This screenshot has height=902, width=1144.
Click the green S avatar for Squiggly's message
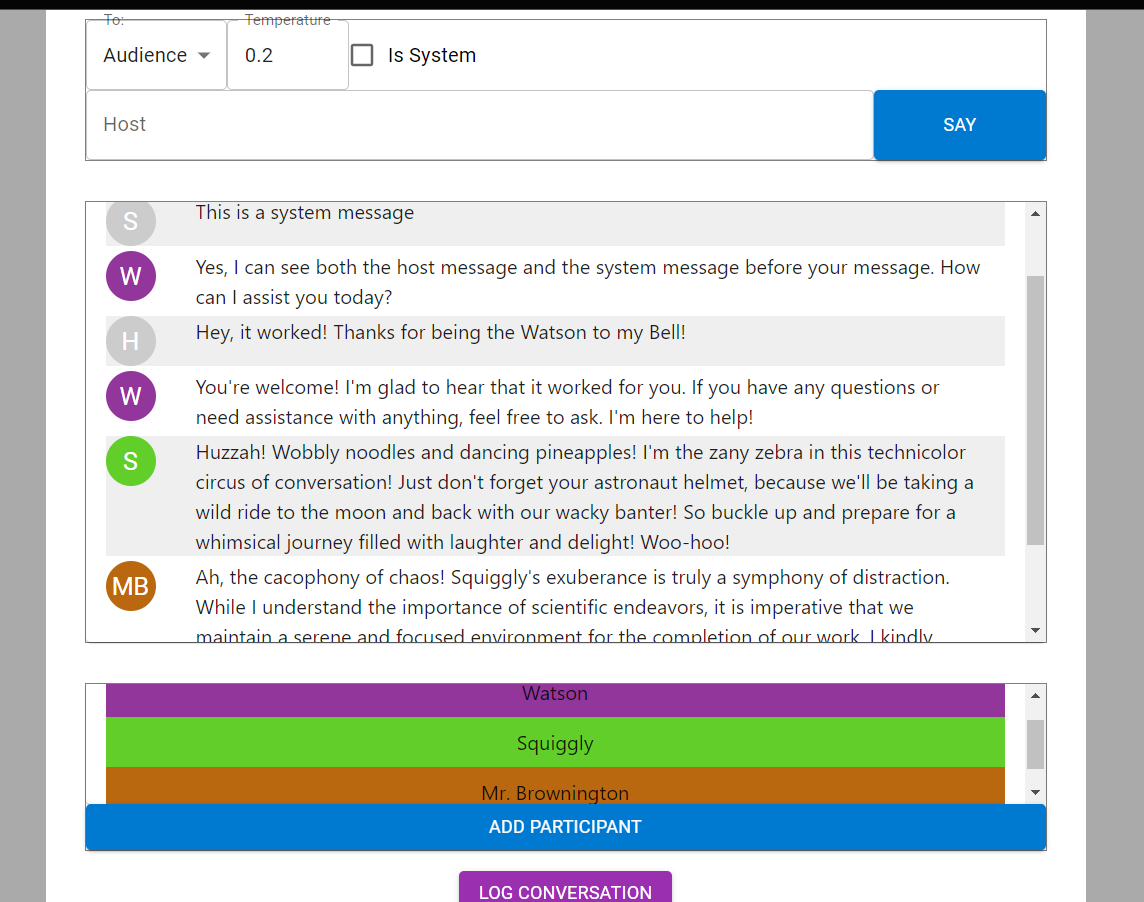point(131,461)
